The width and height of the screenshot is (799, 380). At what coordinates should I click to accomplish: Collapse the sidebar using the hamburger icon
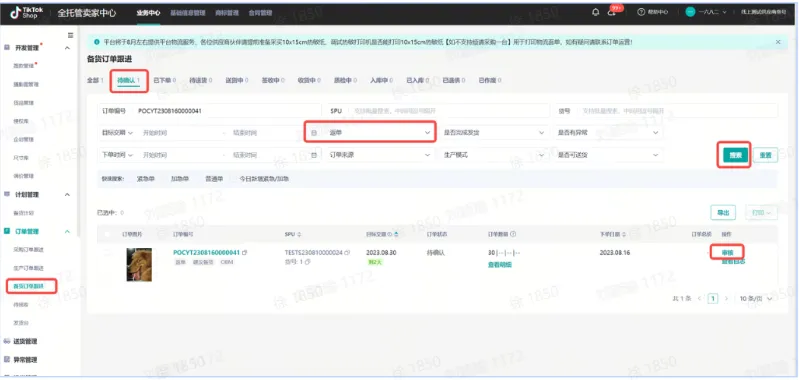(70, 35)
